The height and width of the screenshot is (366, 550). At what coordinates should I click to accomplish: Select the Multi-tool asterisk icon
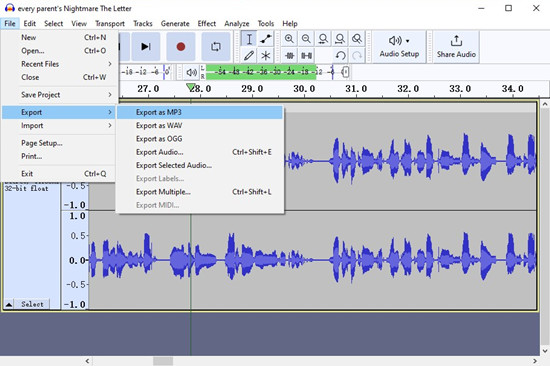tap(266, 55)
